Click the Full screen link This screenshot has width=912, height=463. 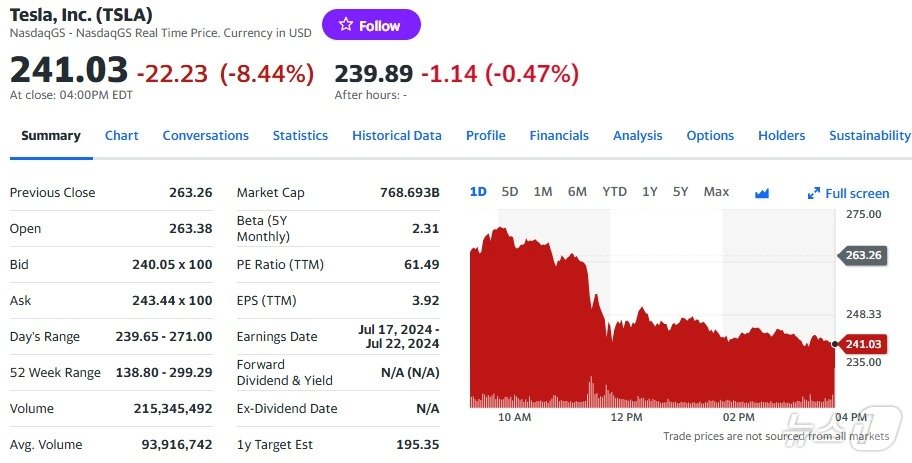[857, 194]
